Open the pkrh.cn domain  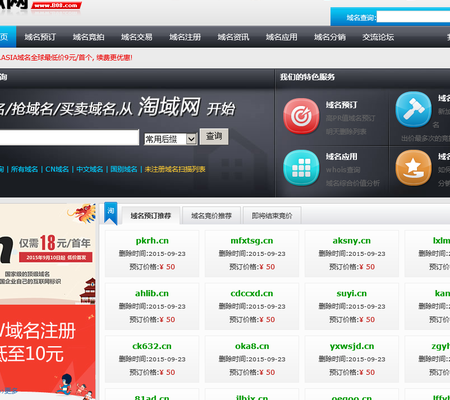click(x=152, y=241)
